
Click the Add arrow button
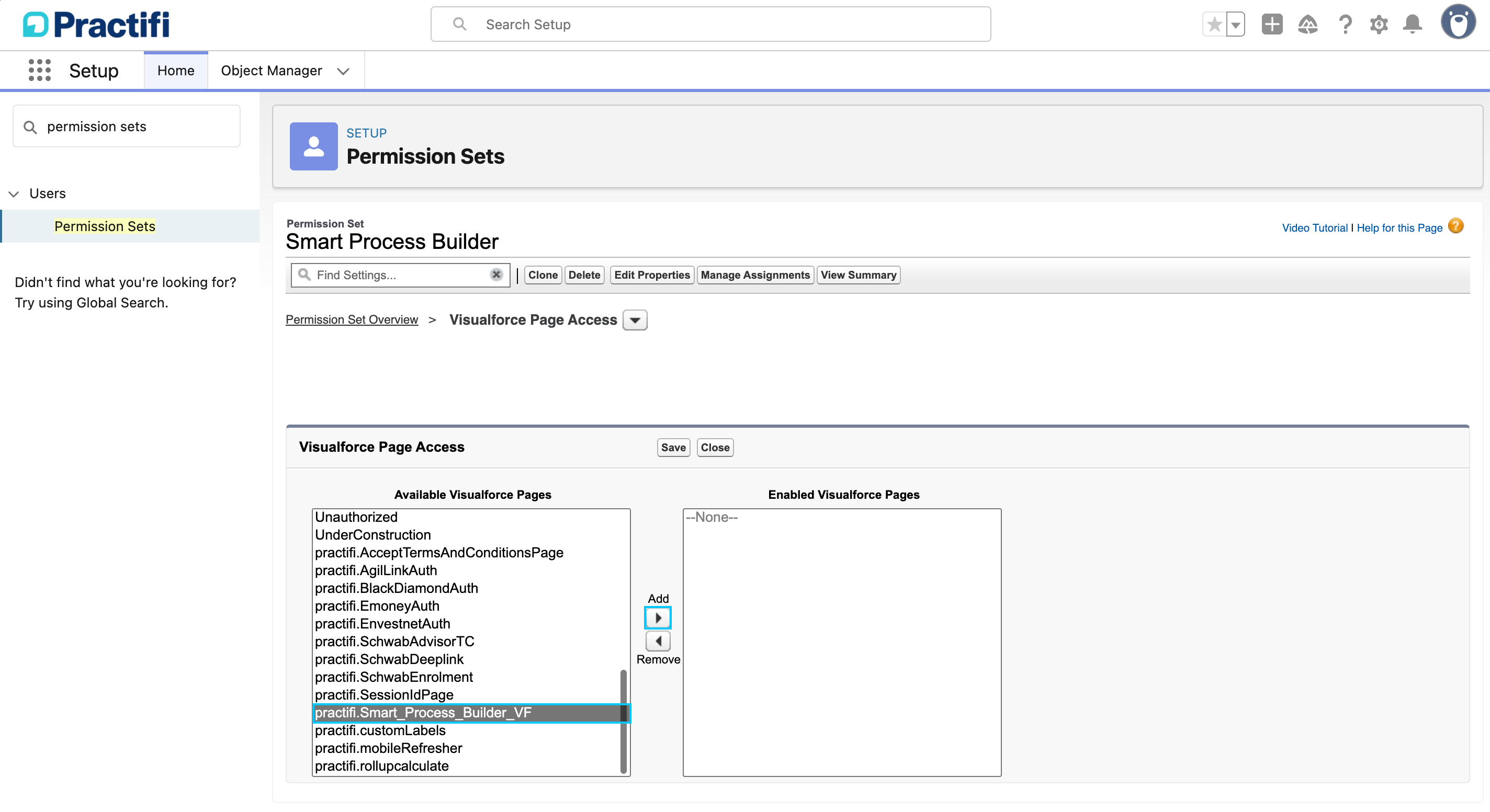point(658,618)
